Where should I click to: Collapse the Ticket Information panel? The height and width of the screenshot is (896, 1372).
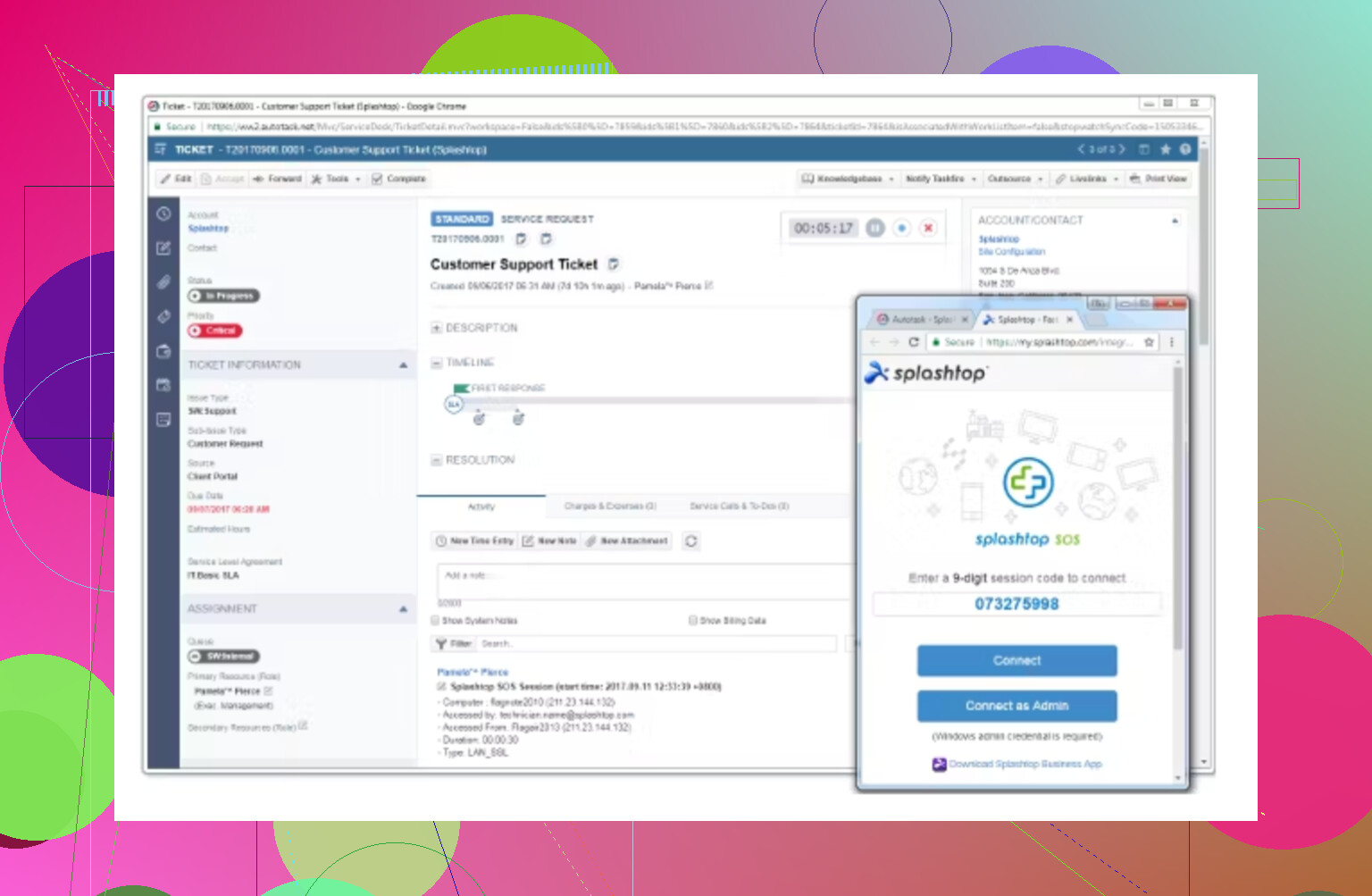click(403, 365)
